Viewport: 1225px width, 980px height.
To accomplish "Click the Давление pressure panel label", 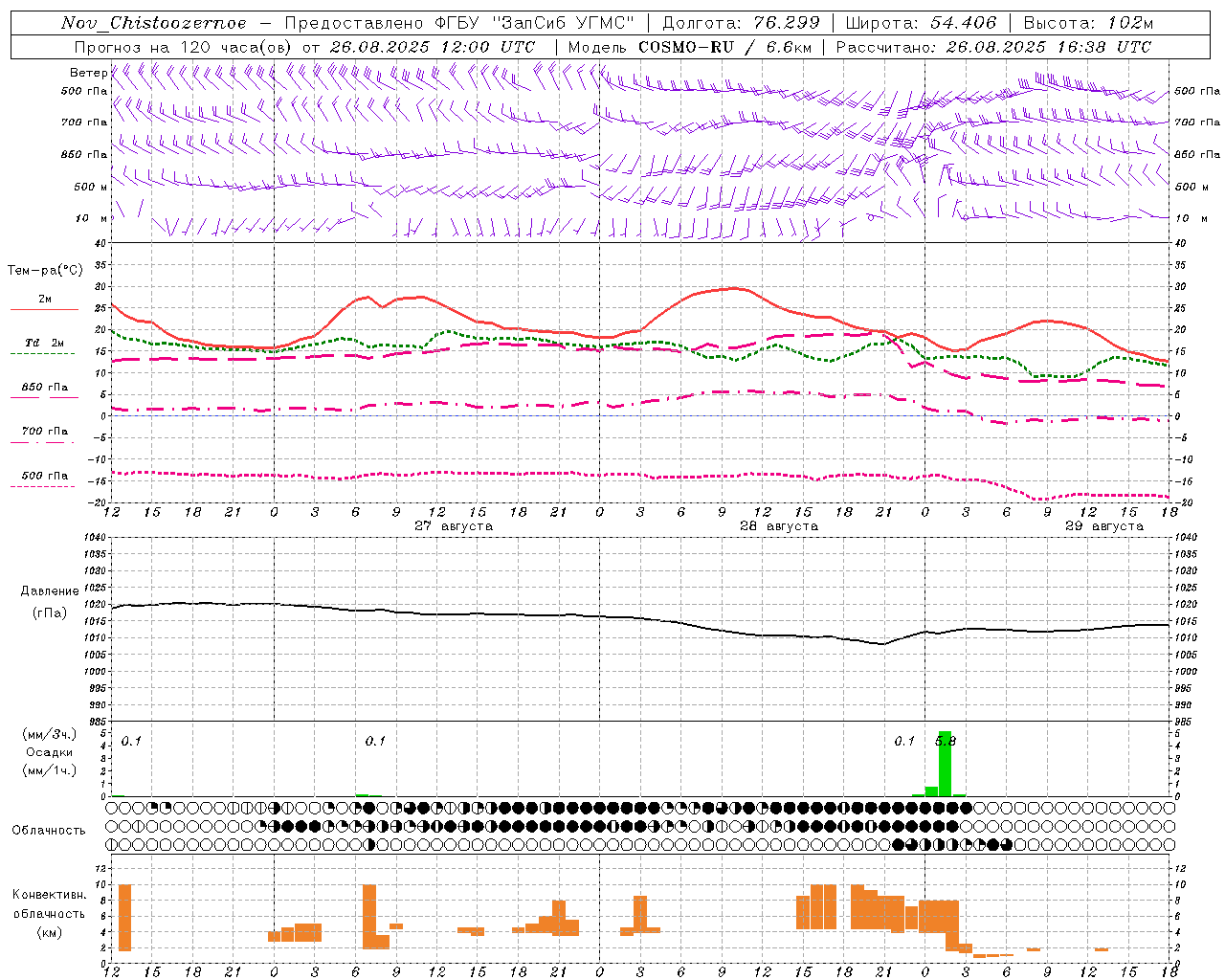I will pyautogui.click(x=50, y=591).
